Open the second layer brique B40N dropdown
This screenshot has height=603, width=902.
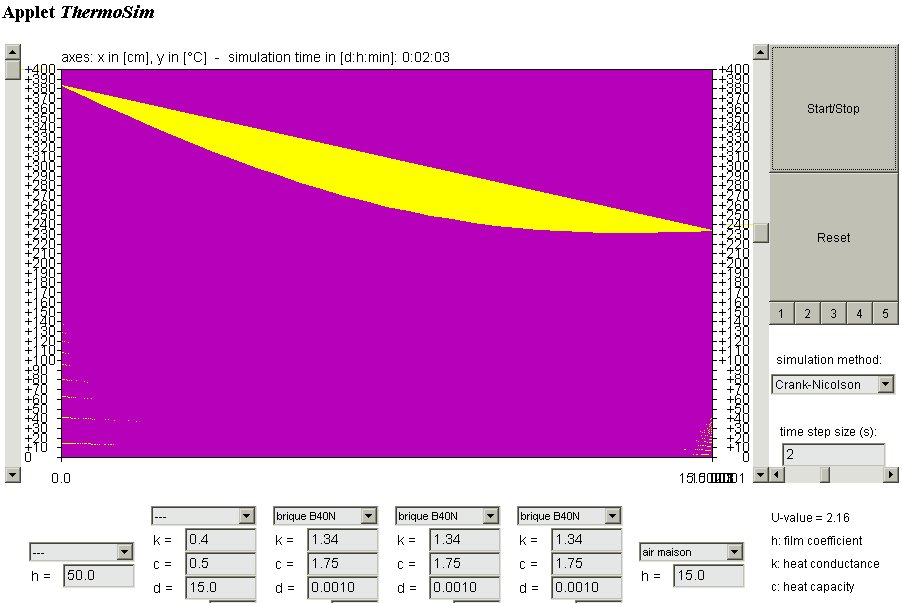click(x=325, y=516)
